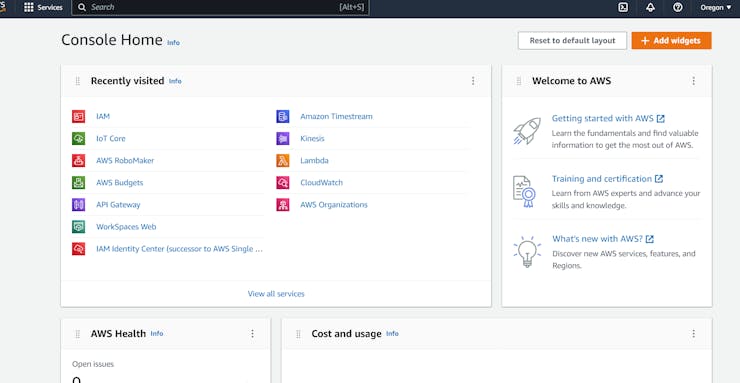Open the IoT Core link
This screenshot has height=383, width=740.
click(111, 139)
